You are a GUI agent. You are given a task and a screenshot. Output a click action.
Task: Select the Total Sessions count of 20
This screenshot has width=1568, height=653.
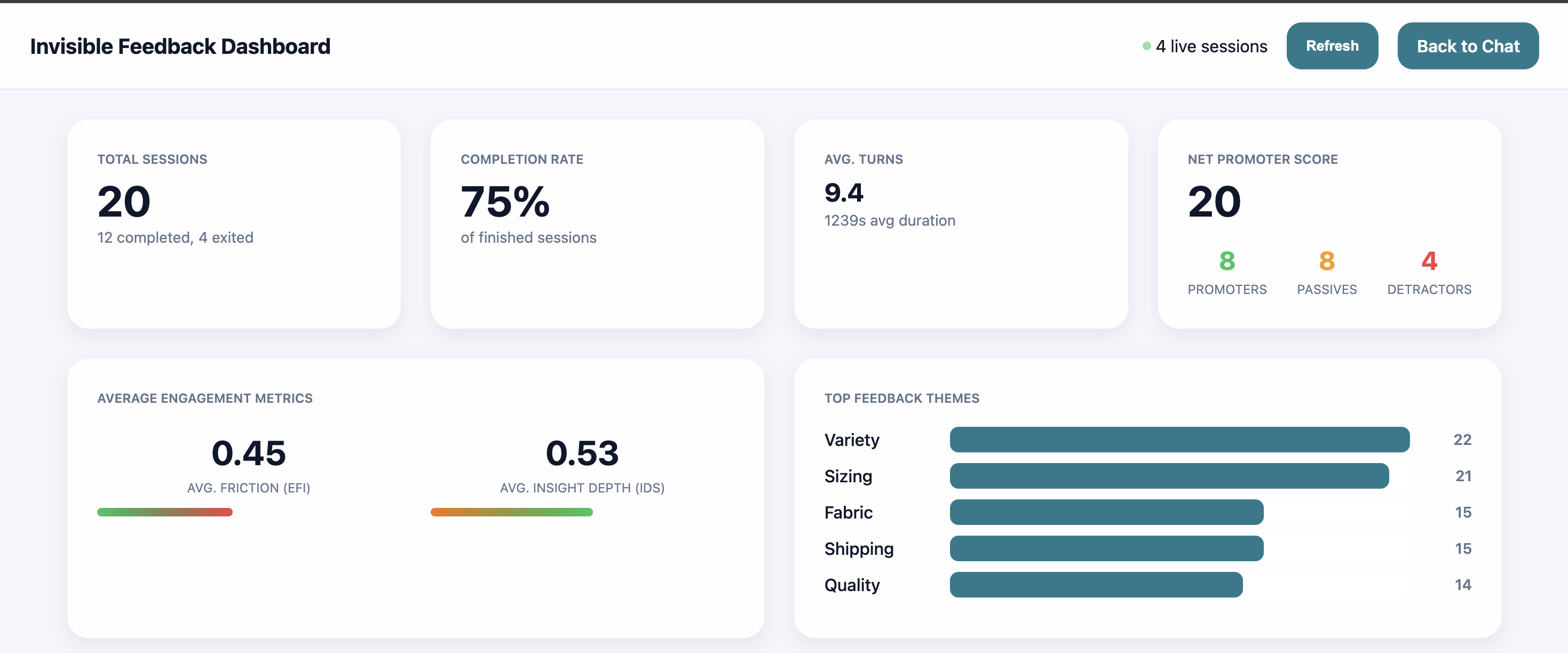[x=124, y=202]
